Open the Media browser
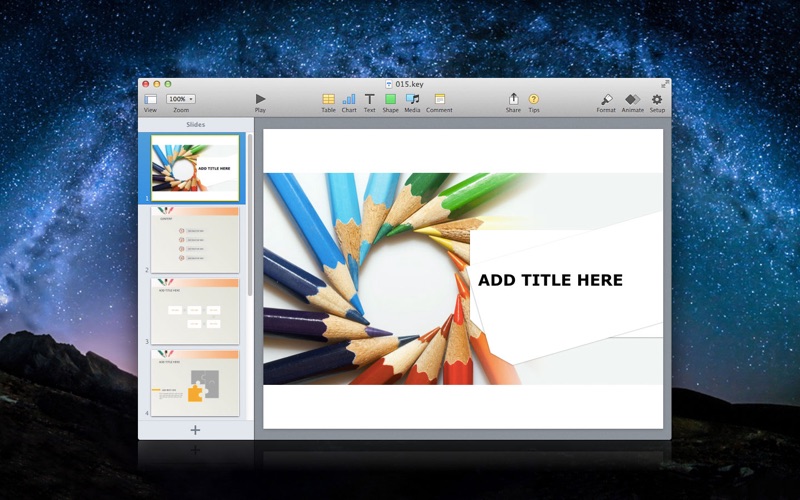800x500 pixels. click(412, 100)
